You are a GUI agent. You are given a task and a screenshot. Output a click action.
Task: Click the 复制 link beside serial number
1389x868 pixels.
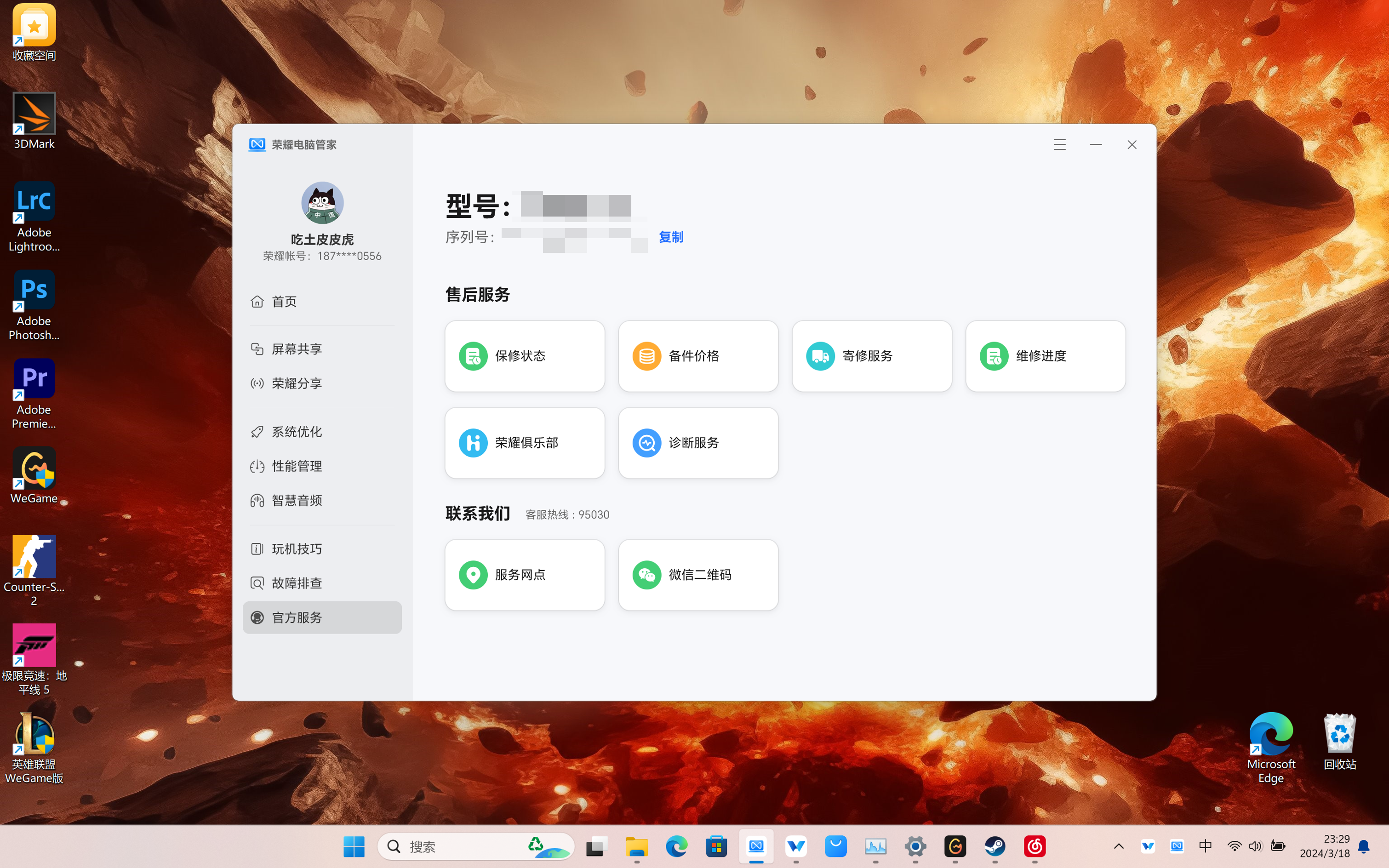(x=670, y=237)
